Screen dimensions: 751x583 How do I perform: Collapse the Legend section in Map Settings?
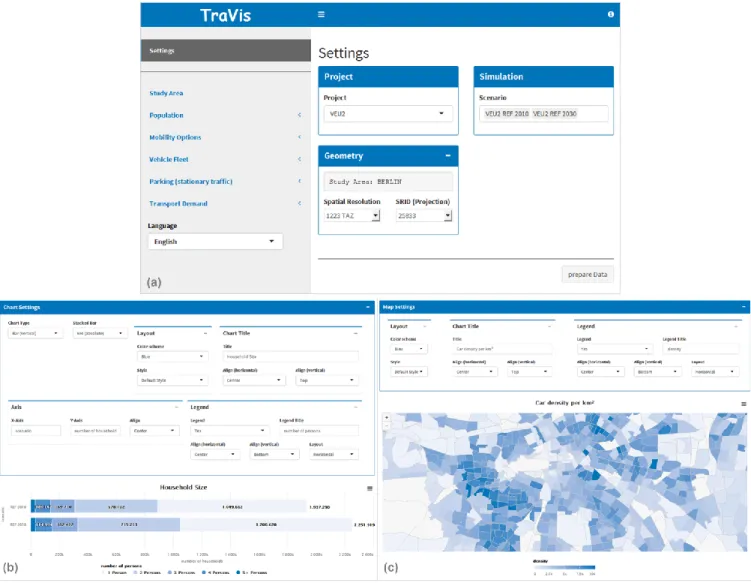[x=736, y=326]
